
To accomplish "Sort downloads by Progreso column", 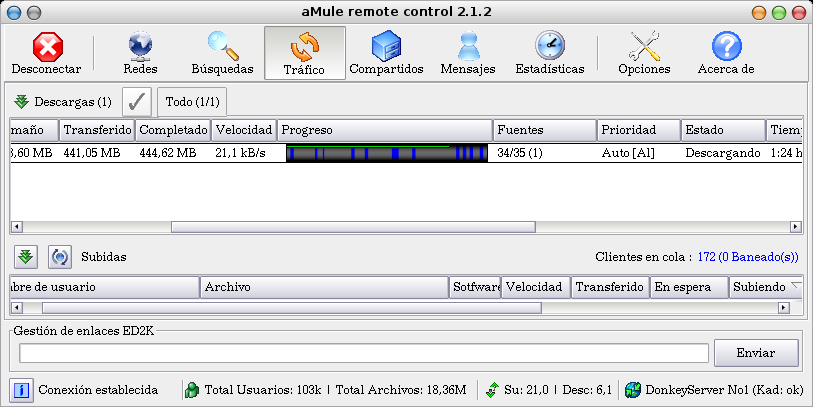I will coord(385,130).
